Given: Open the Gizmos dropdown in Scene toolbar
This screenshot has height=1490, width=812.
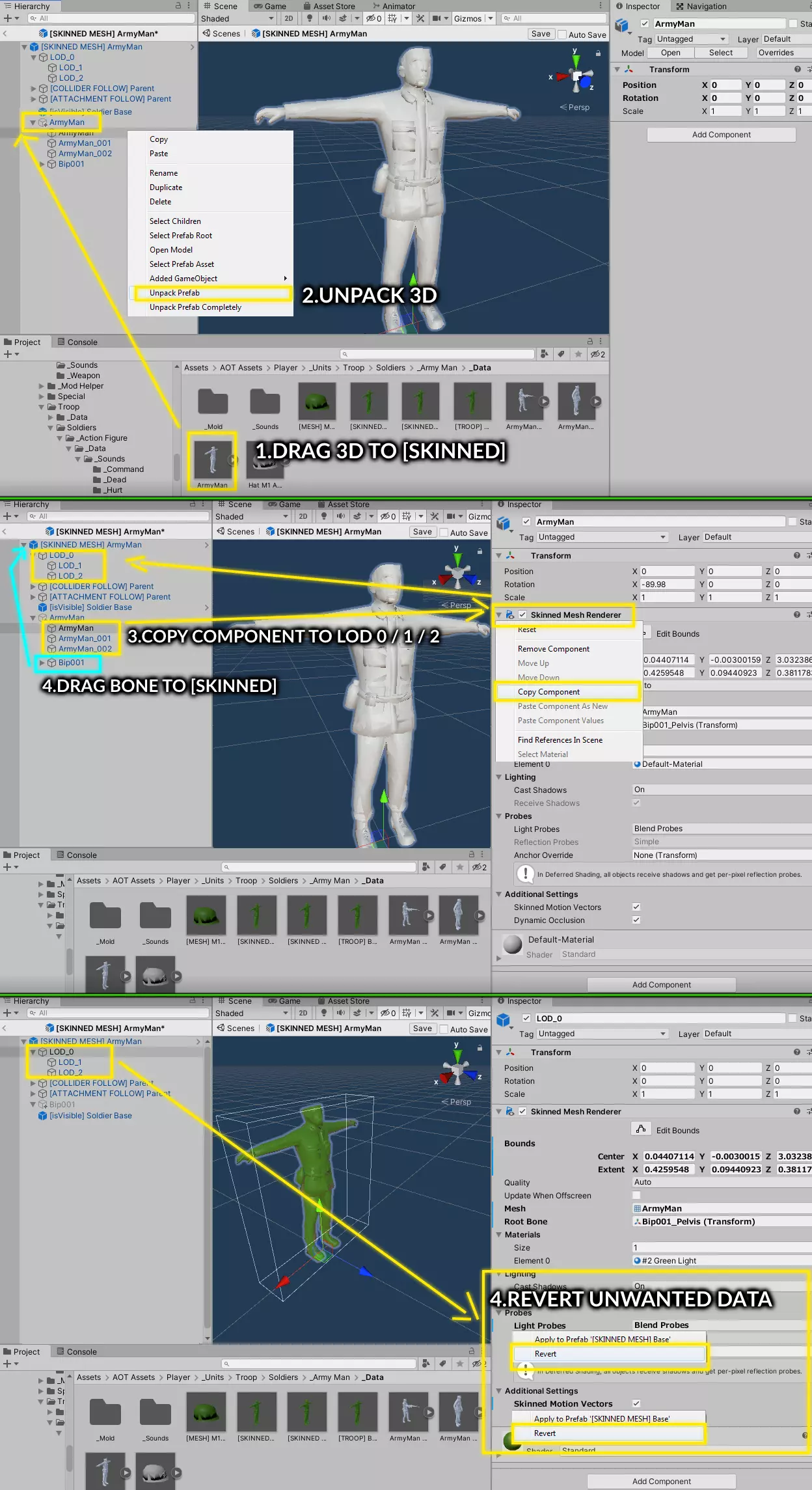Looking at the screenshot, I should [x=474, y=18].
